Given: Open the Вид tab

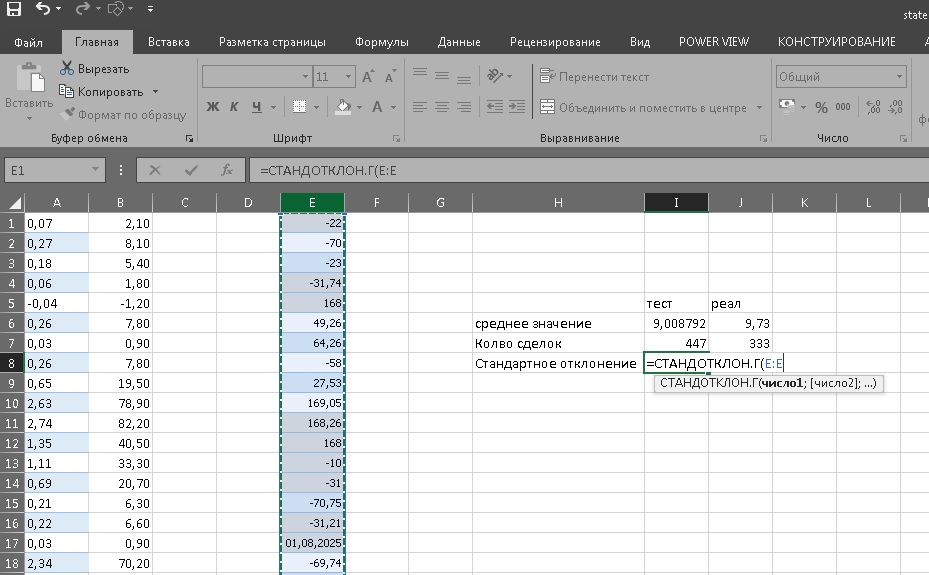Looking at the screenshot, I should [640, 42].
